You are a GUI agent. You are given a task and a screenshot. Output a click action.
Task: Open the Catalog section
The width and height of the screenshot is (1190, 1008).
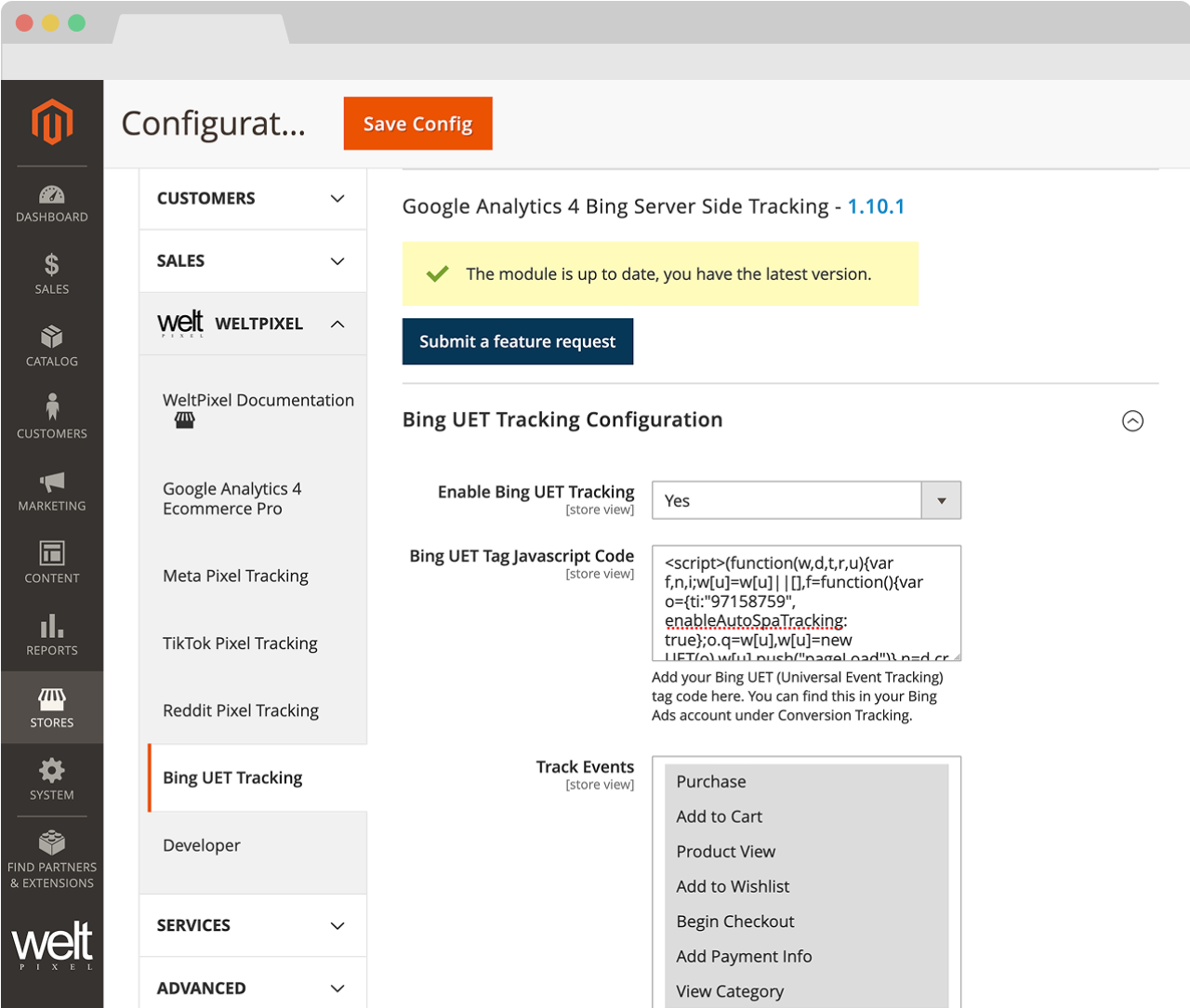pos(51,346)
